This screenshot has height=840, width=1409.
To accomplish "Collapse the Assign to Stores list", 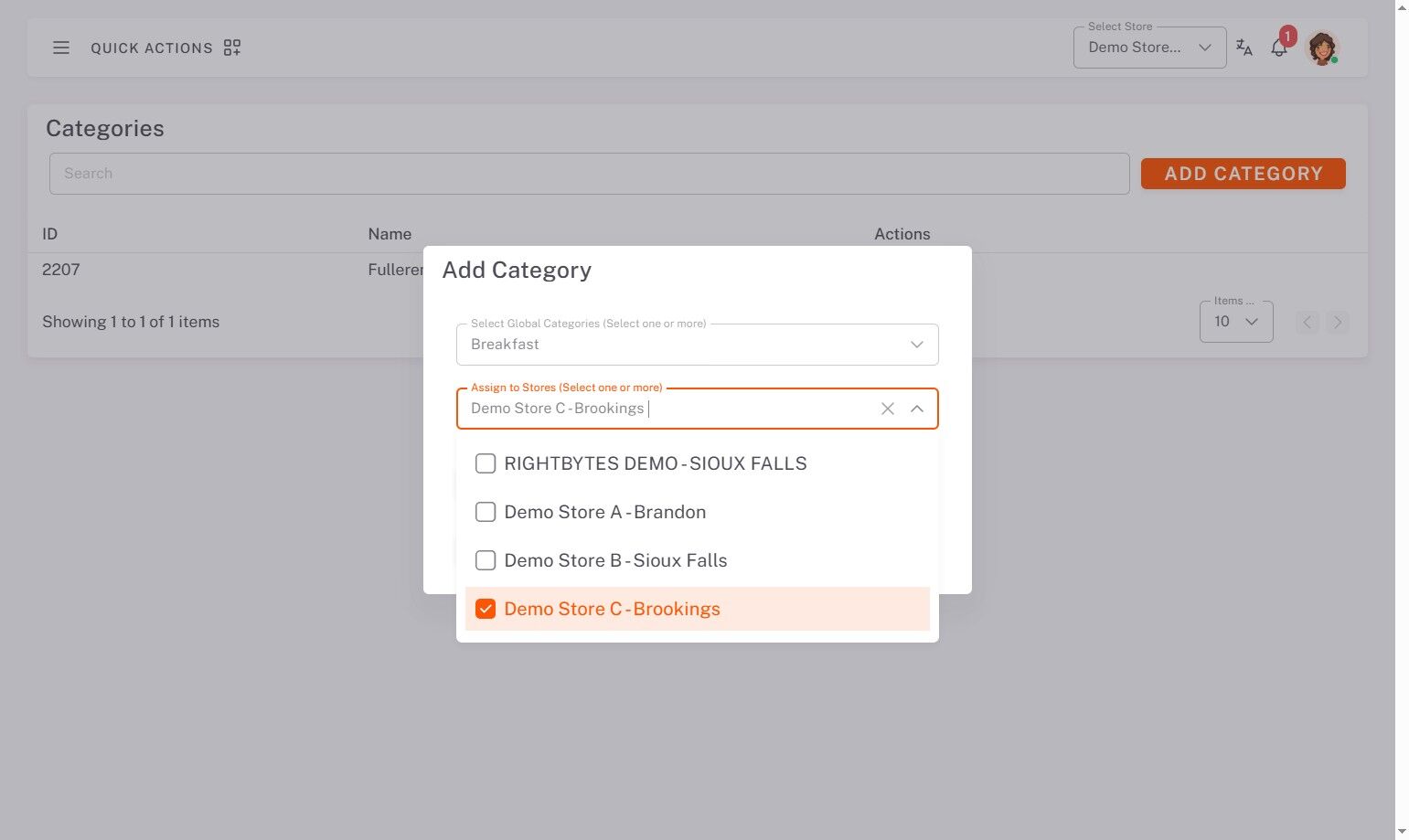I will coord(917,409).
